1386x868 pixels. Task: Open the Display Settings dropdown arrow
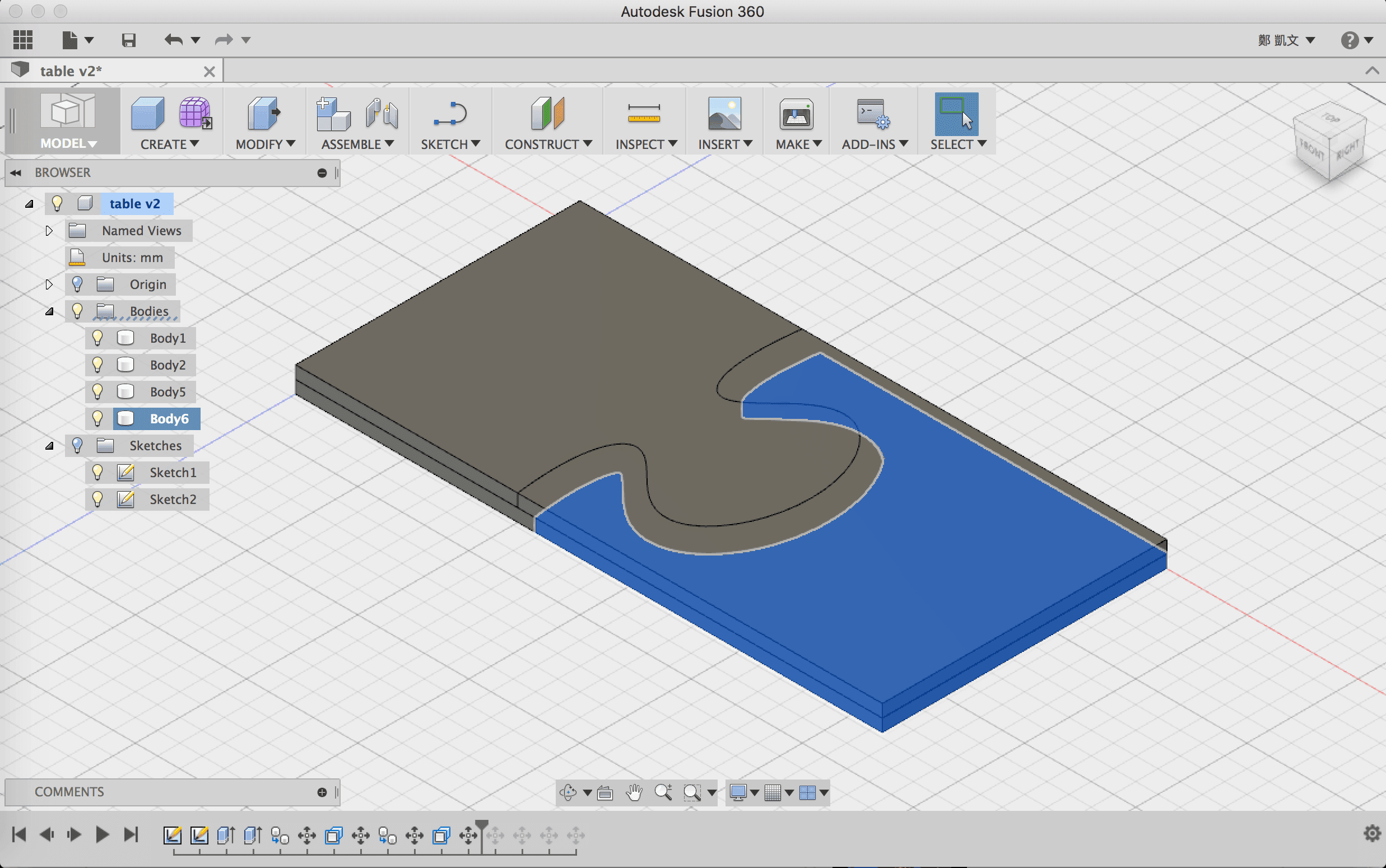(x=755, y=793)
